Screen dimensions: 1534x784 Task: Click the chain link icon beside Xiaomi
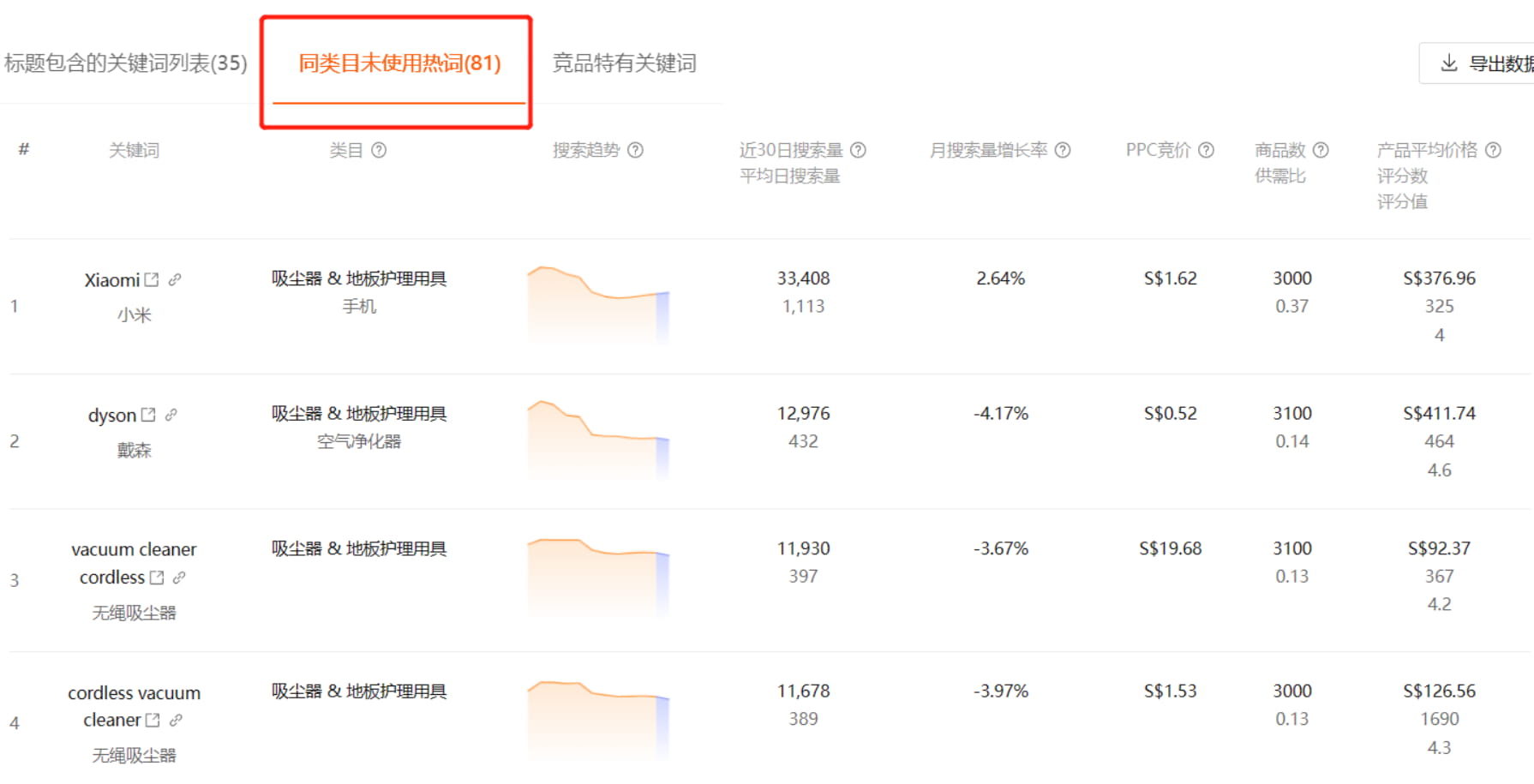[174, 278]
